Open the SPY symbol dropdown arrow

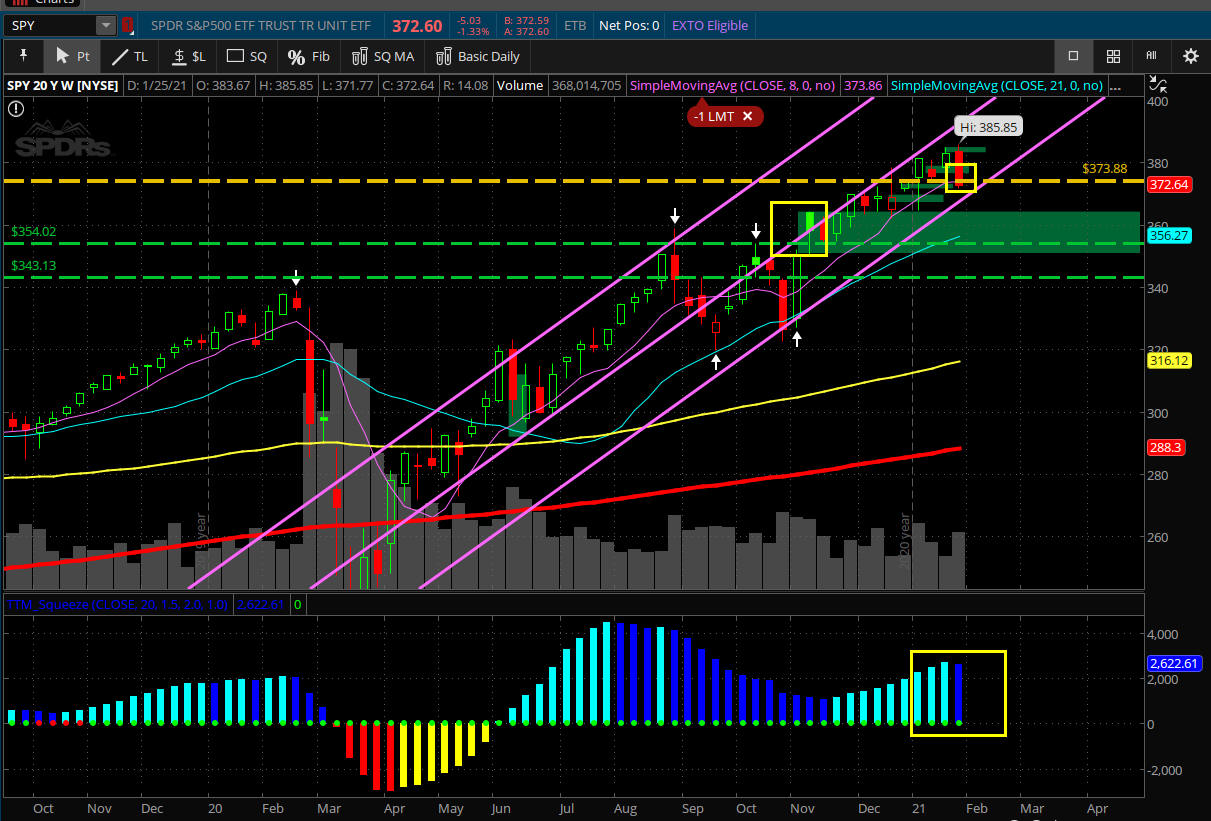(105, 25)
